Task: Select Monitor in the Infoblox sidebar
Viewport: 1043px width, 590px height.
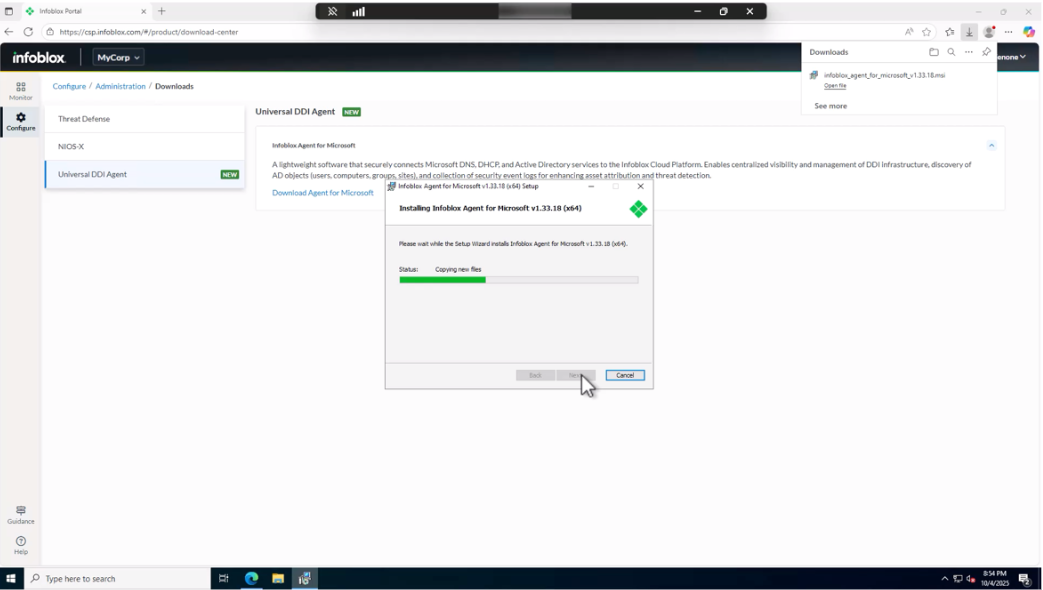Action: point(20,90)
